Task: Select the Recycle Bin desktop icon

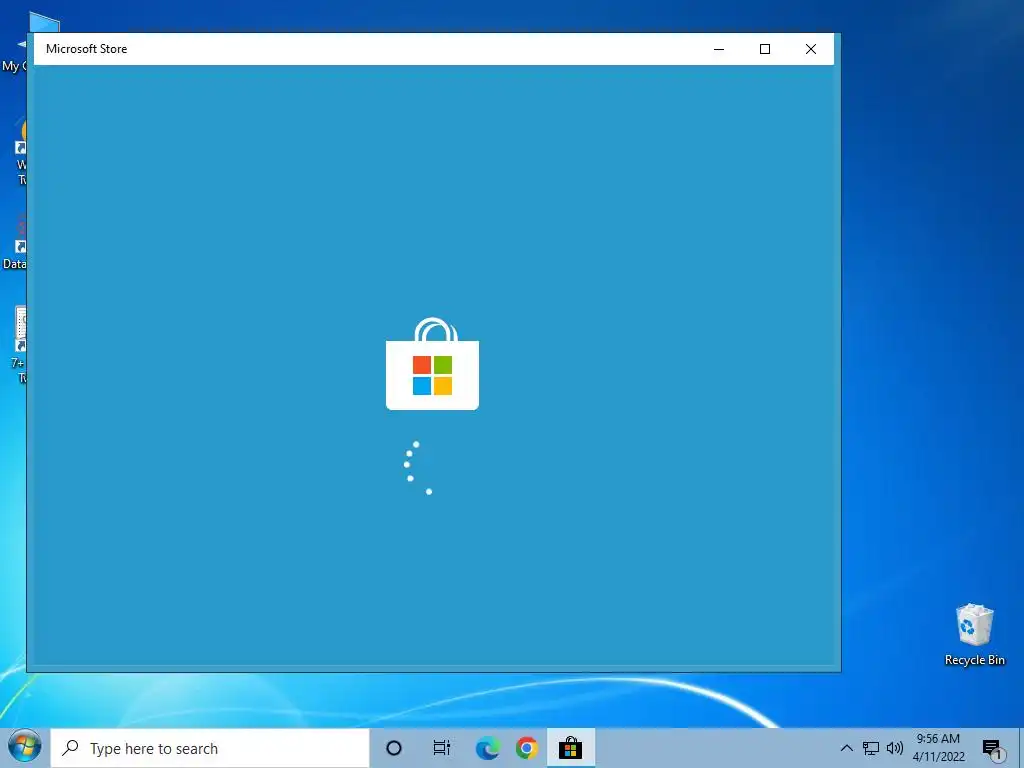Action: [974, 634]
